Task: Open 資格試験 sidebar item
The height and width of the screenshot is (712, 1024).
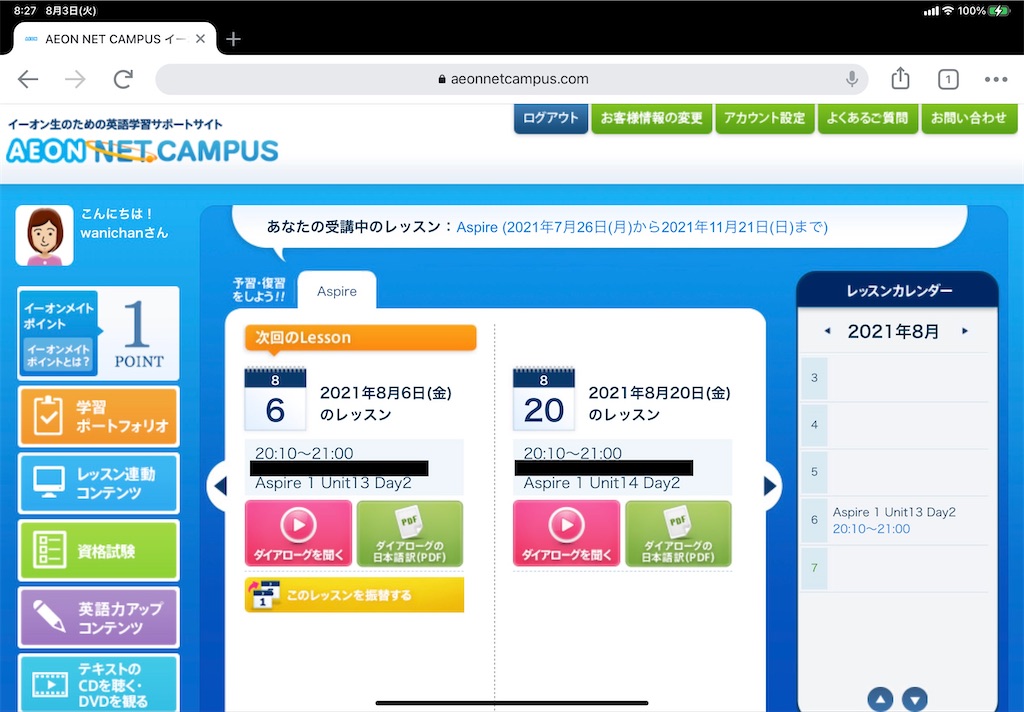Action: 99,551
